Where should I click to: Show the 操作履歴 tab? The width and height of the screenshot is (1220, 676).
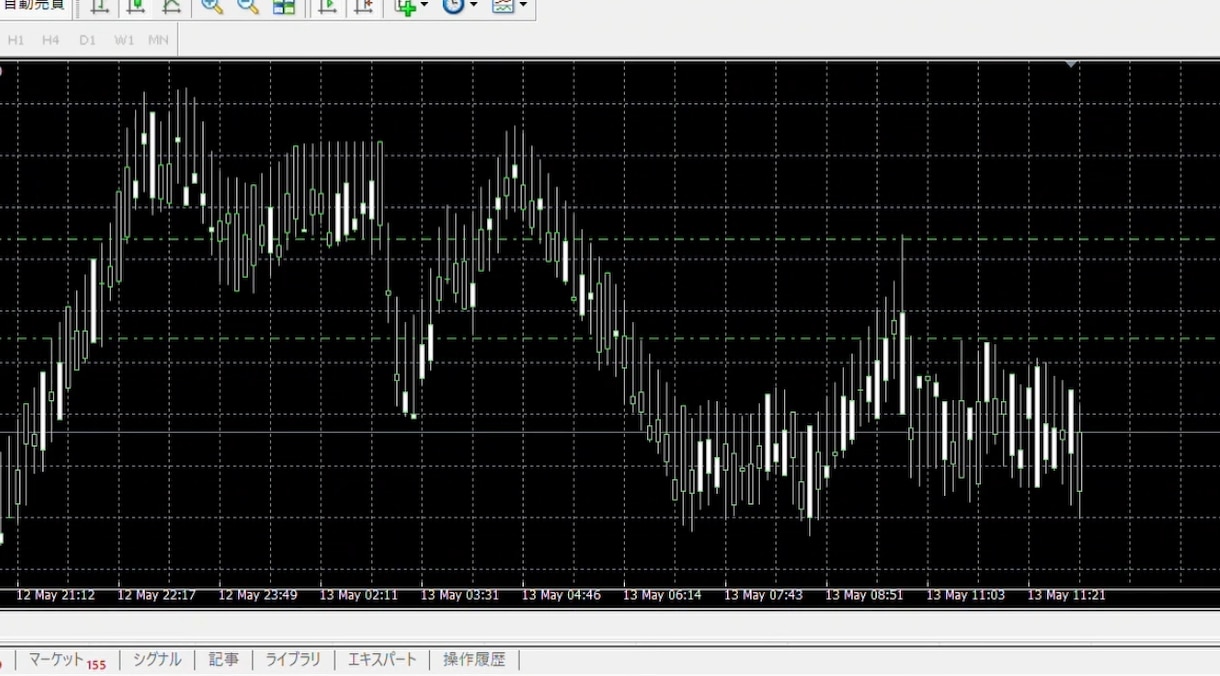pos(474,660)
